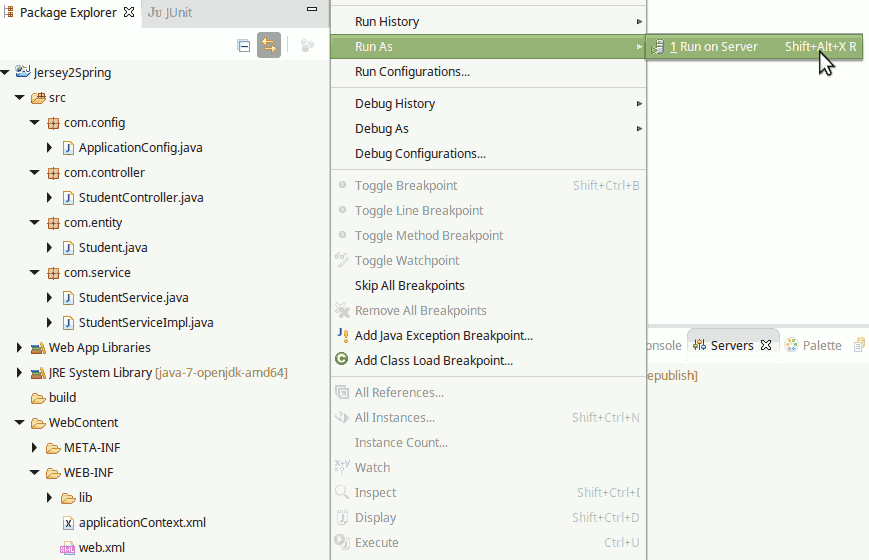Collapse the com.config package
The height and width of the screenshot is (560, 869).
(x=35, y=123)
